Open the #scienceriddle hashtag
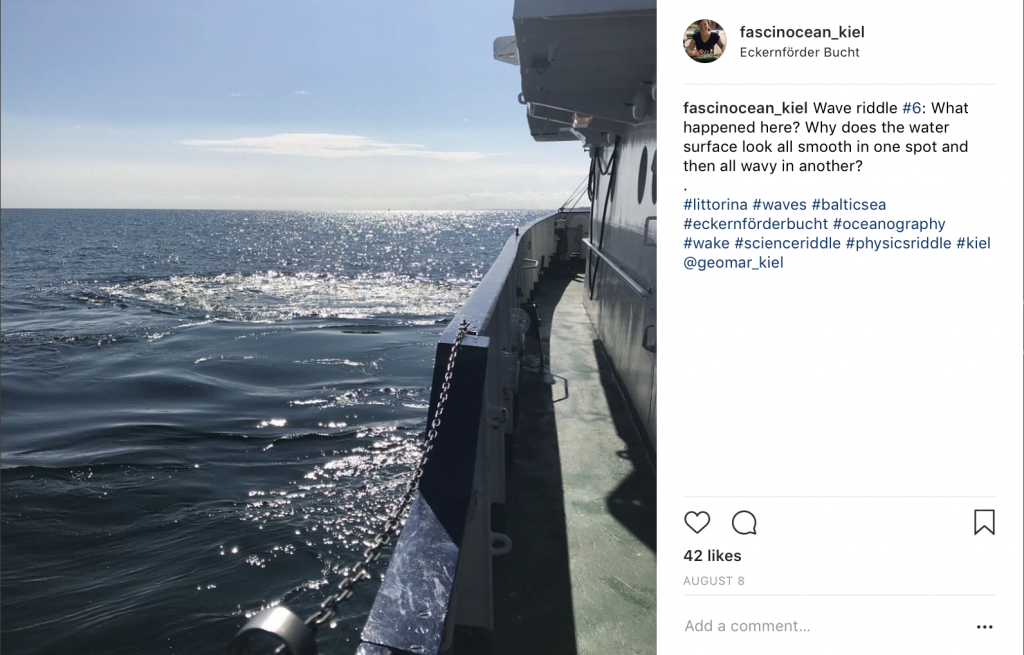1024x655 pixels. [788, 243]
